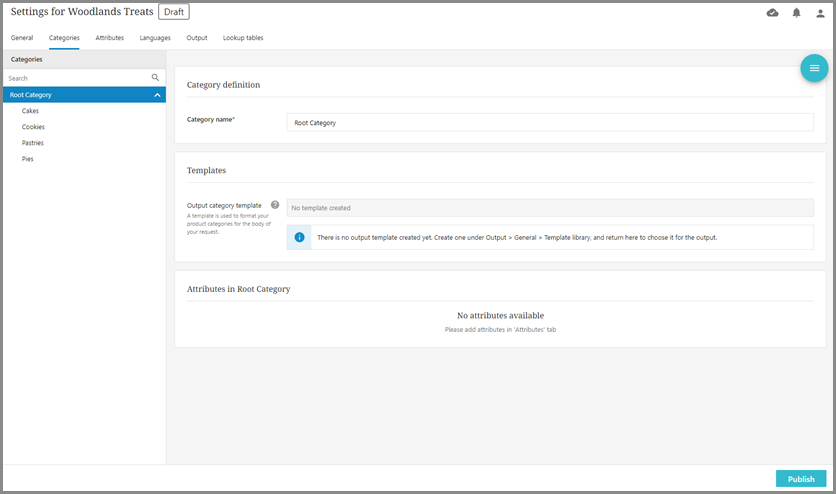The image size is (836, 494).
Task: Select the Output tab
Action: pyautogui.click(x=197, y=38)
